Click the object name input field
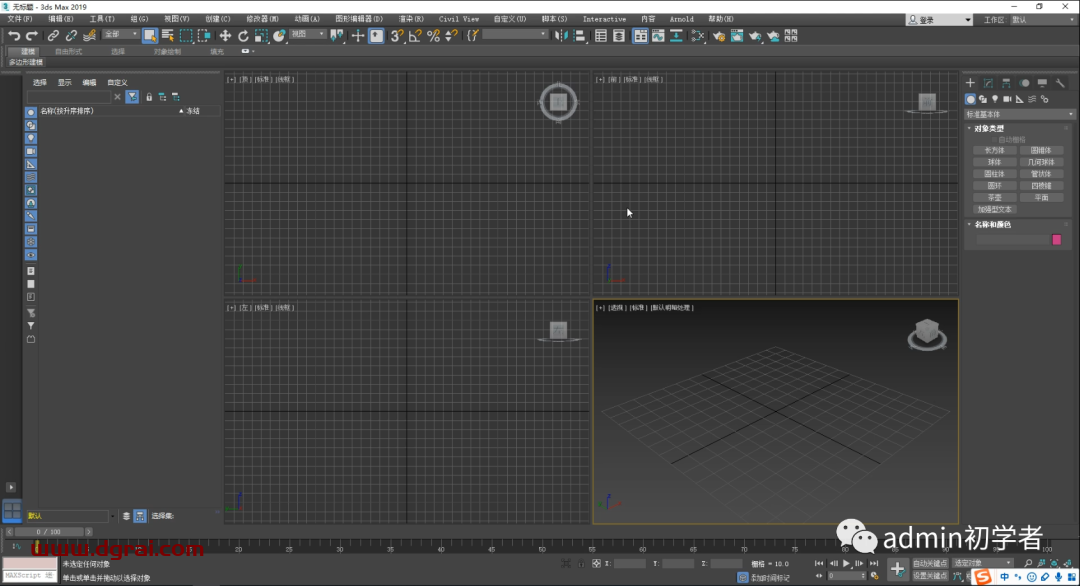This screenshot has height=586, width=1080. [1012, 240]
